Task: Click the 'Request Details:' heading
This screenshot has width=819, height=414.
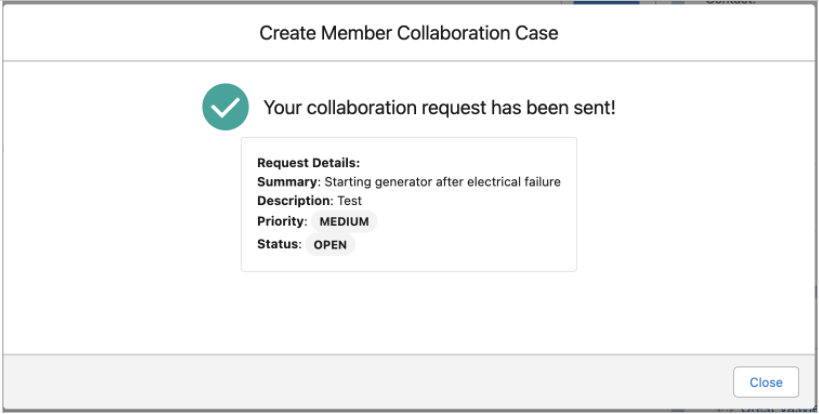Action: coord(308,163)
